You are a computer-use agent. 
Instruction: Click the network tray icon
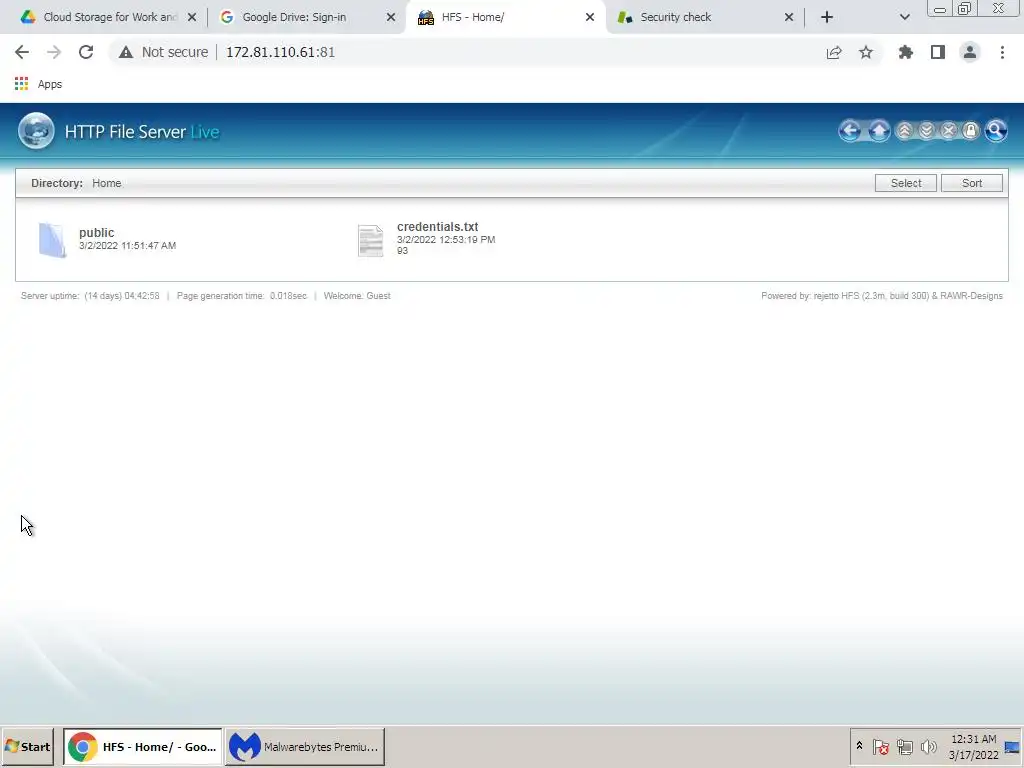coord(904,746)
